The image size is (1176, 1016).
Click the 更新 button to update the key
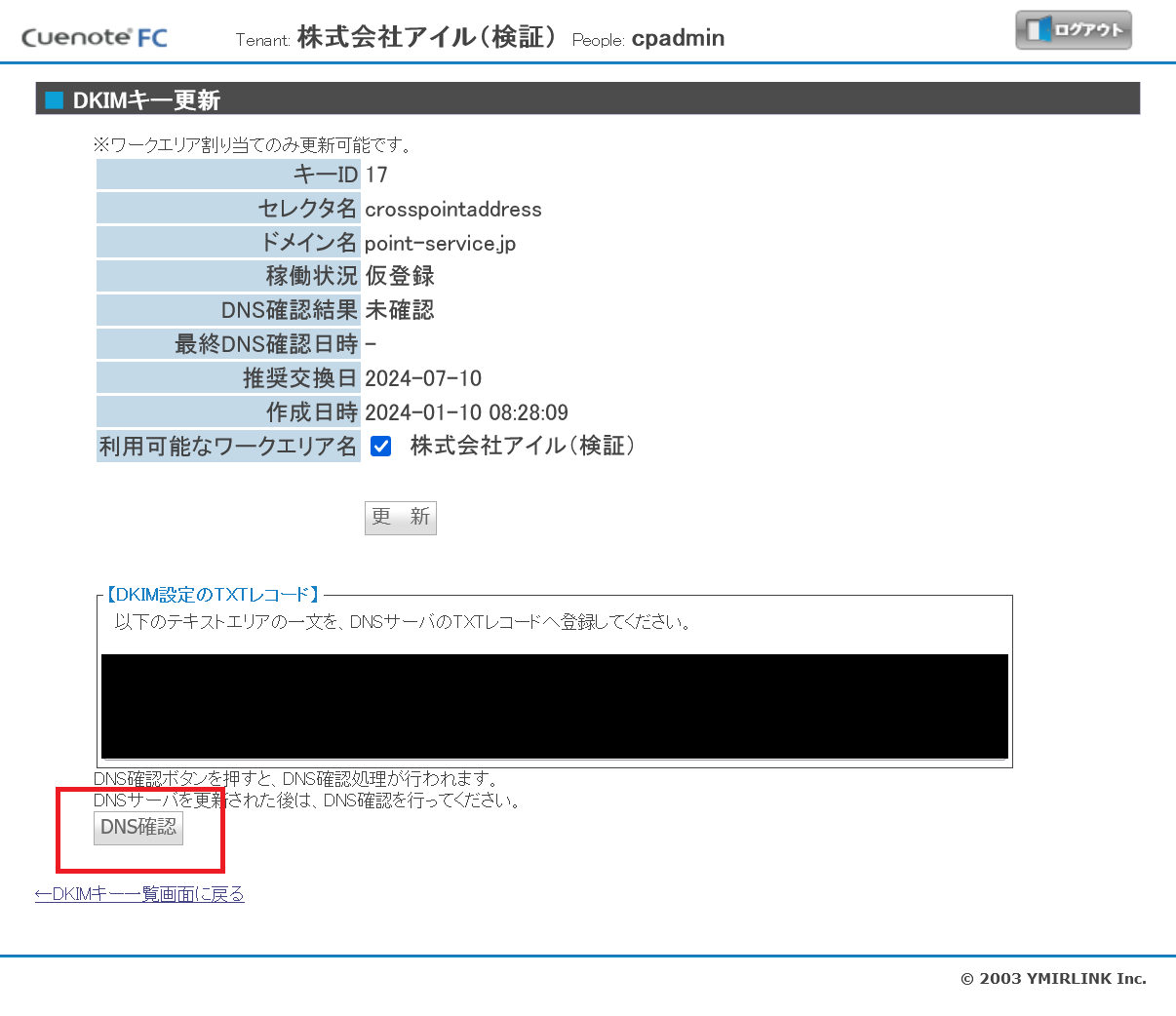[400, 517]
